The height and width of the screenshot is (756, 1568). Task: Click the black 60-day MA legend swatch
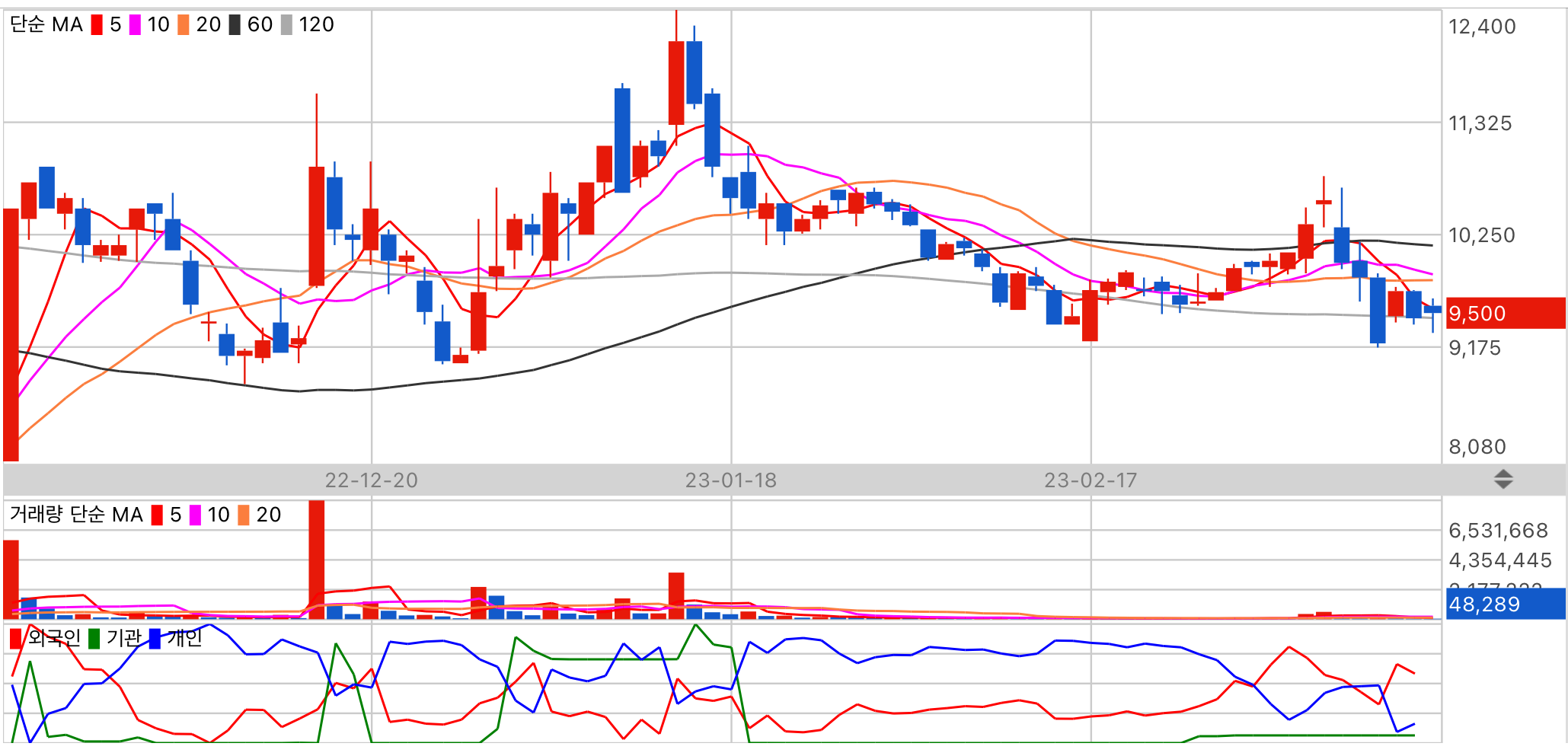pos(235,25)
